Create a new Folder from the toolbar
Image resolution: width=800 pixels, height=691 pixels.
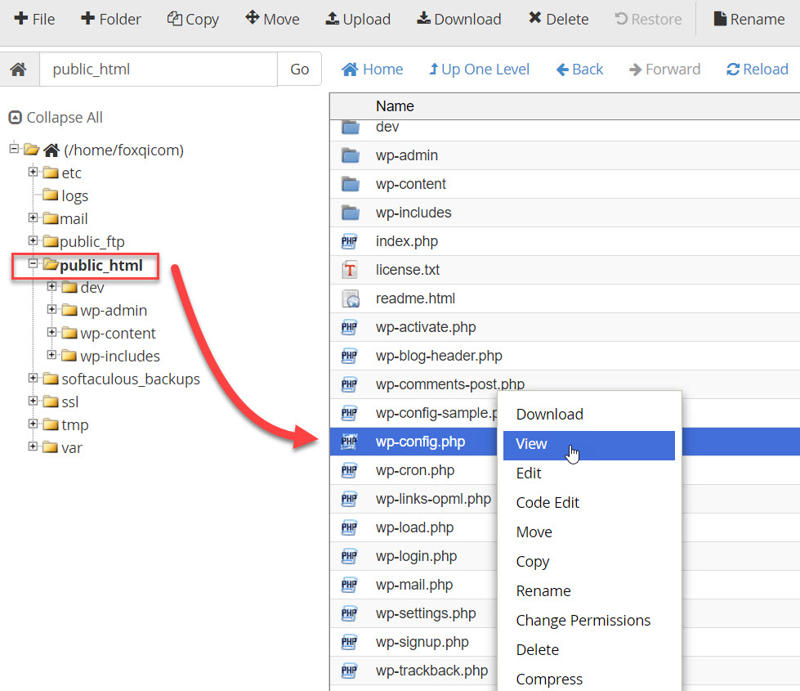point(110,18)
